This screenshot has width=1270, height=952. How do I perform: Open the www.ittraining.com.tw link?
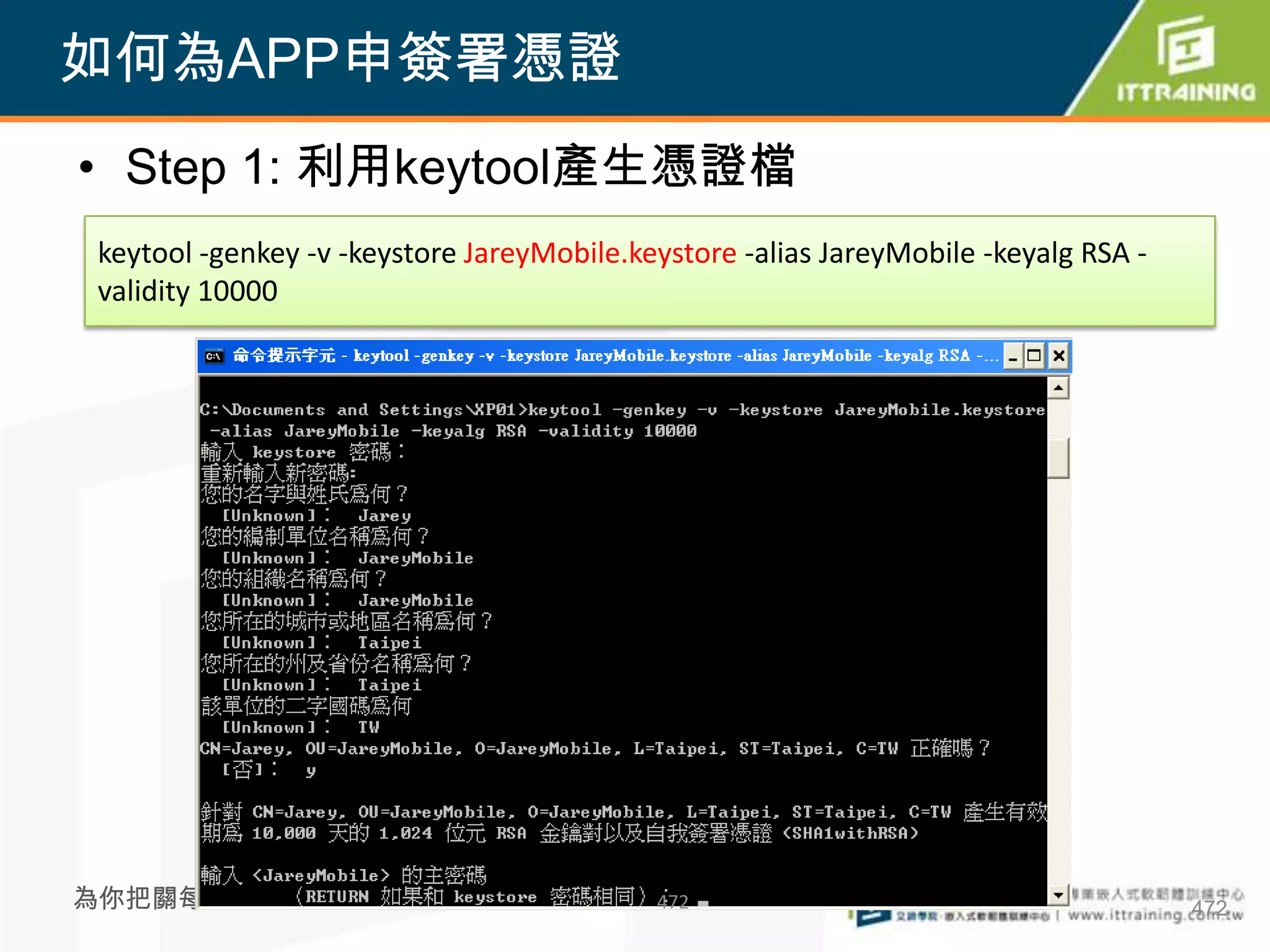(1155, 914)
